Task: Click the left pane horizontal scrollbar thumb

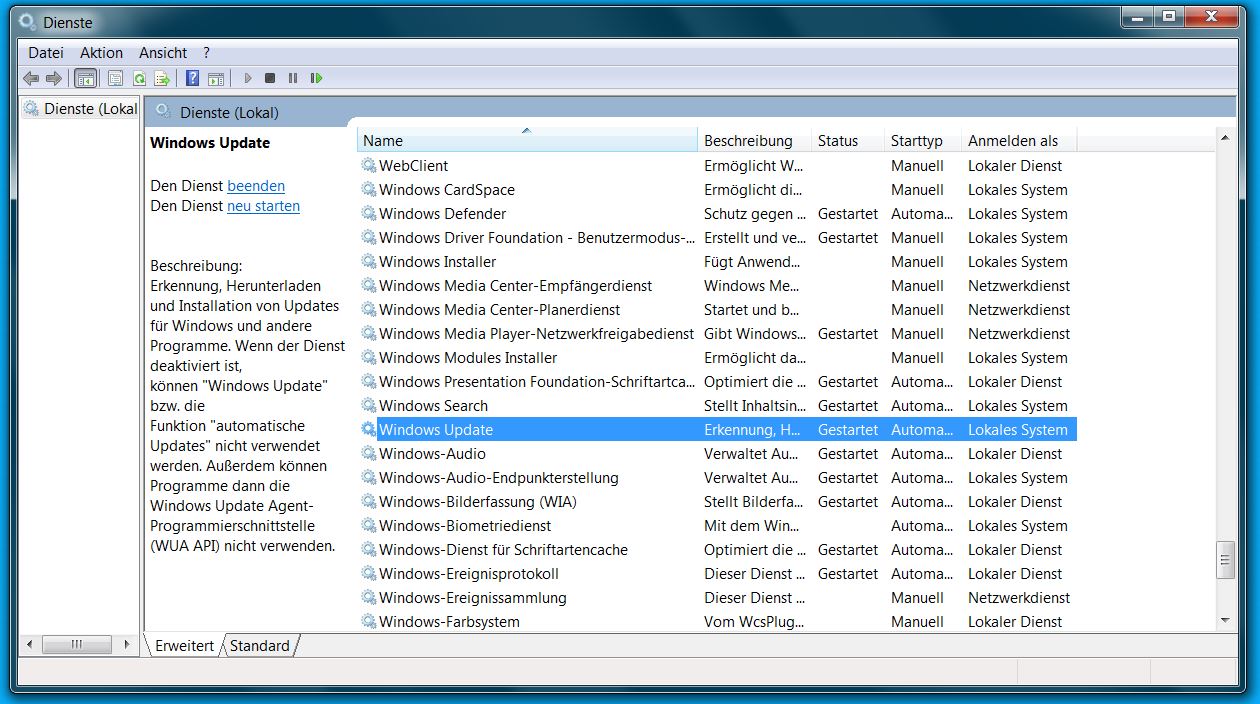Action: point(76,645)
